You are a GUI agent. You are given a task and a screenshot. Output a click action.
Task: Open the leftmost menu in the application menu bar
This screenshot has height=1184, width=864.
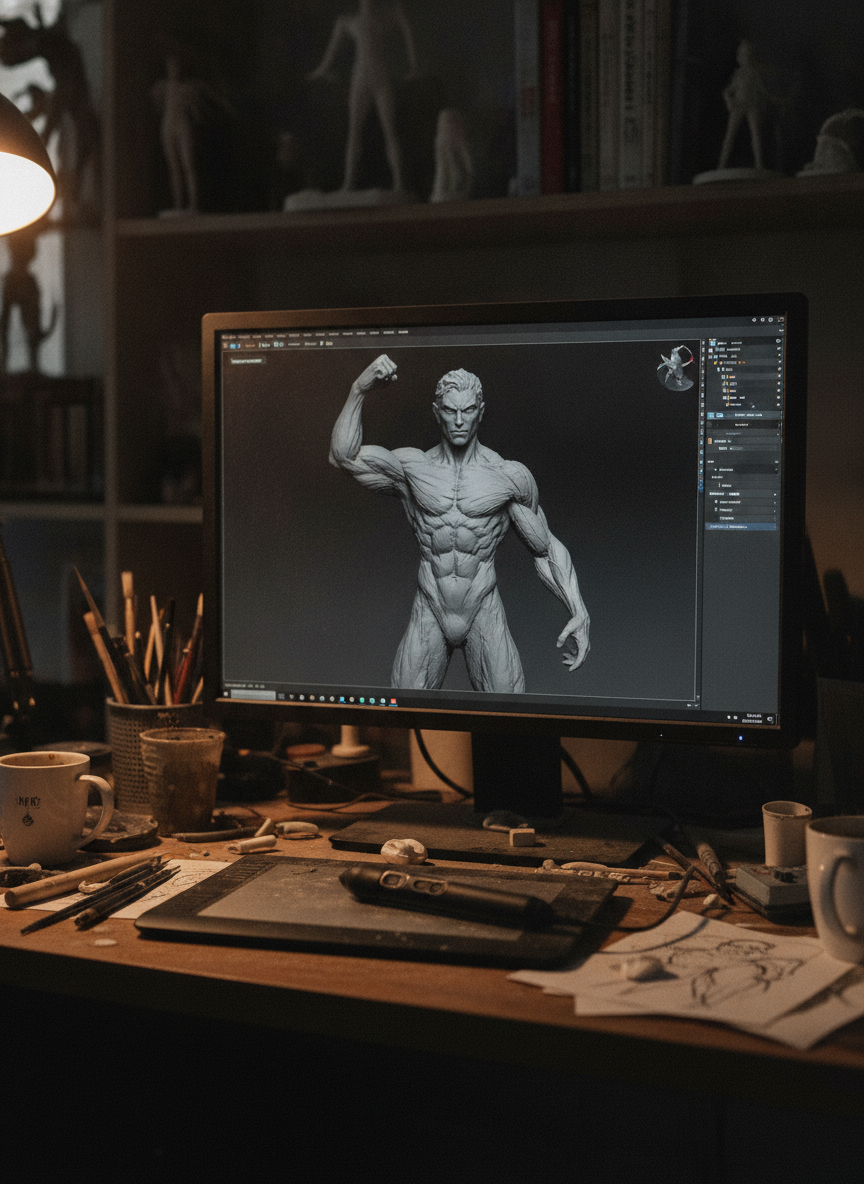[x=229, y=337]
